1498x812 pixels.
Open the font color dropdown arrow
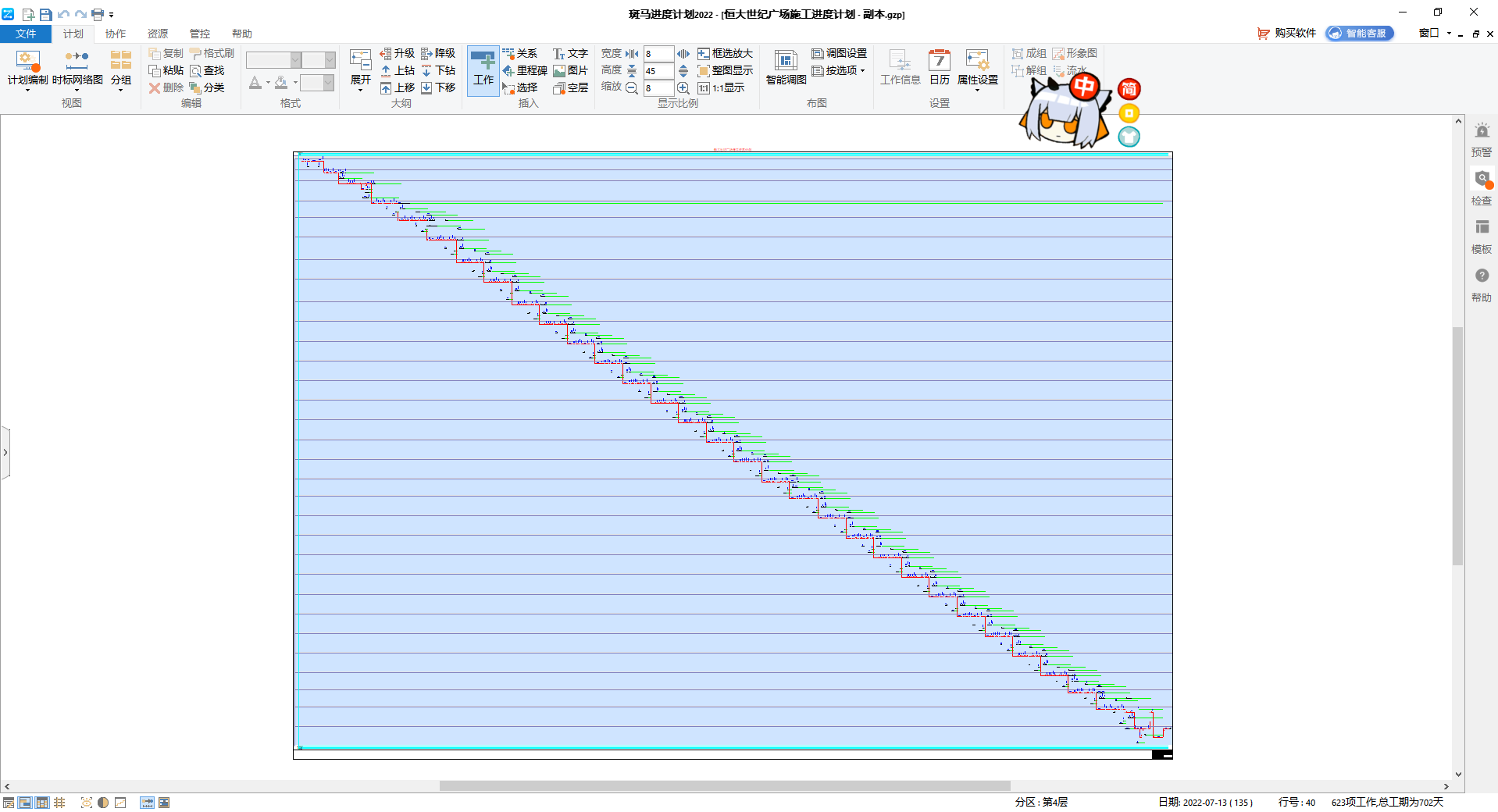pos(268,83)
